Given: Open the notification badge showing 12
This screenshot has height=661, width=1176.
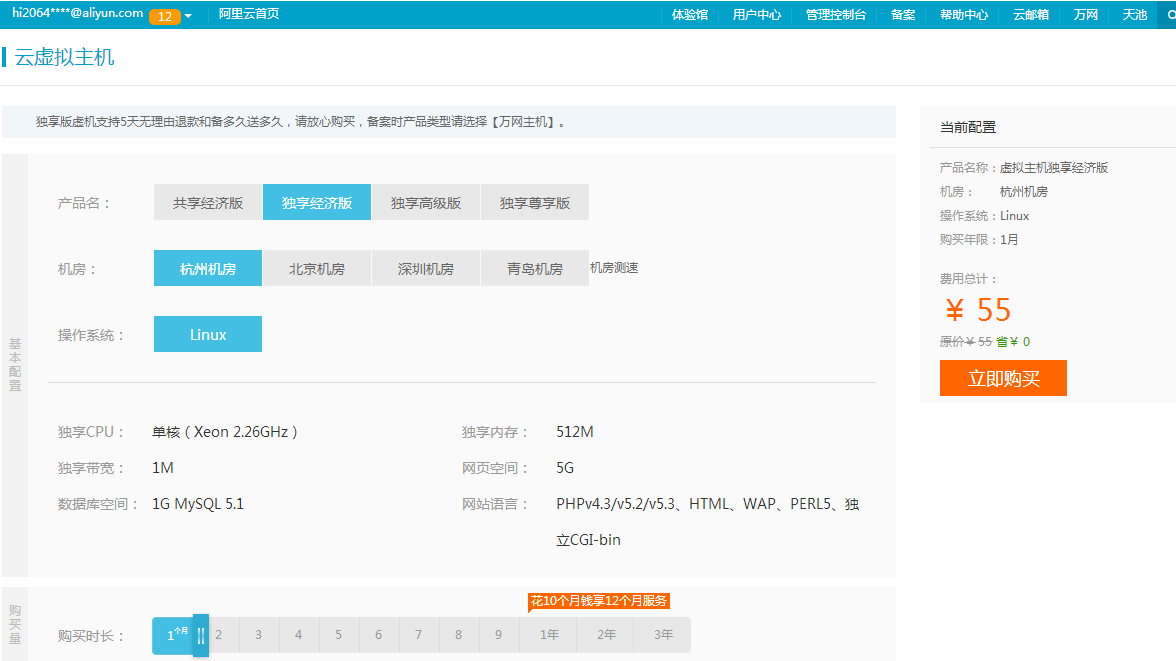Looking at the screenshot, I should pos(164,16).
